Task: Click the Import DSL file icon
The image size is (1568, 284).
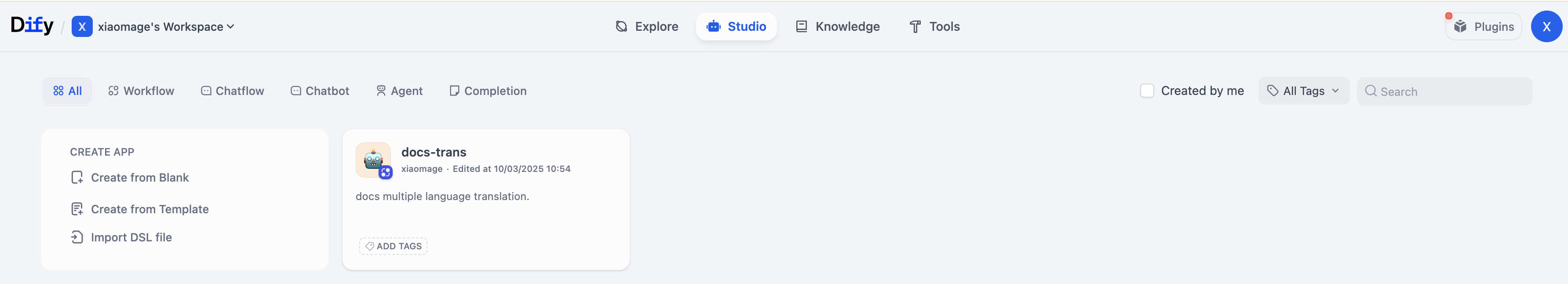Action: point(77,237)
